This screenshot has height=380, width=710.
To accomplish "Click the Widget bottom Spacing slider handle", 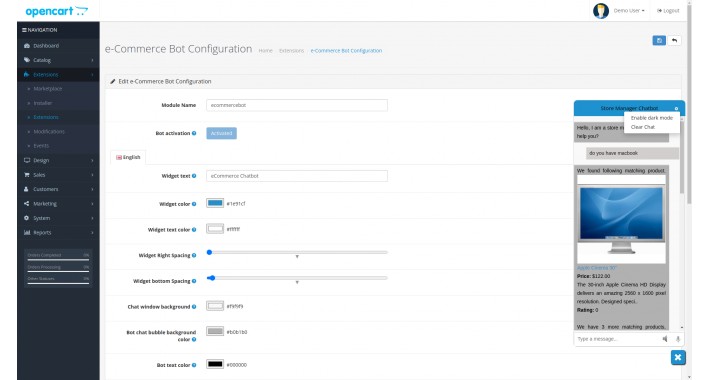I will (x=211, y=278).
